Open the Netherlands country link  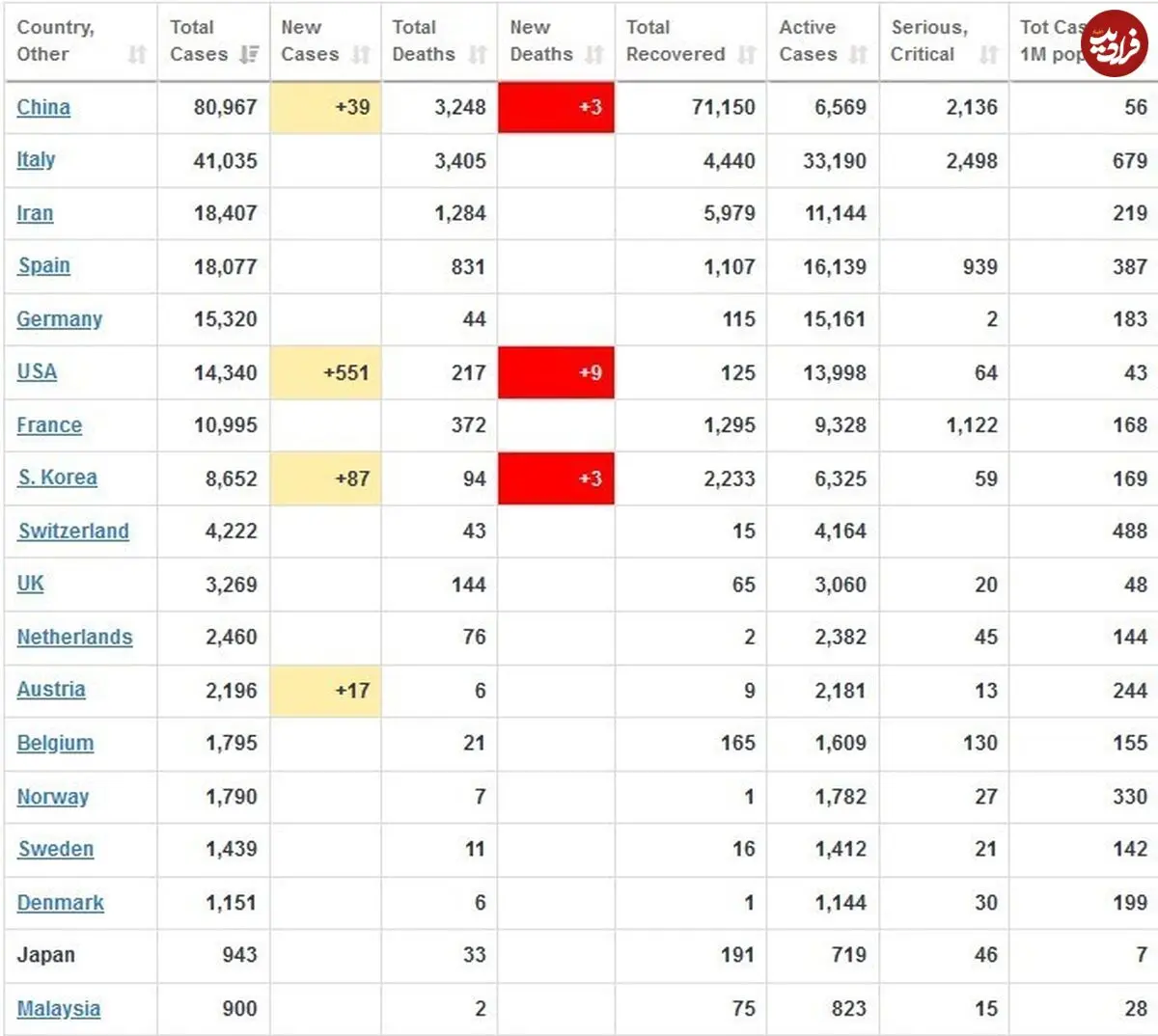74,637
